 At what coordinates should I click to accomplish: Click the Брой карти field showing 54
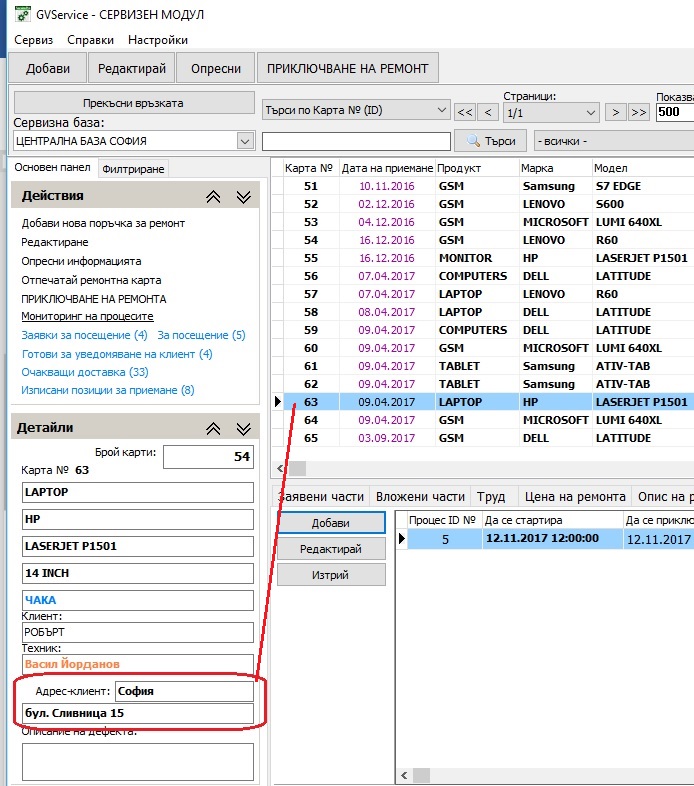coord(208,457)
